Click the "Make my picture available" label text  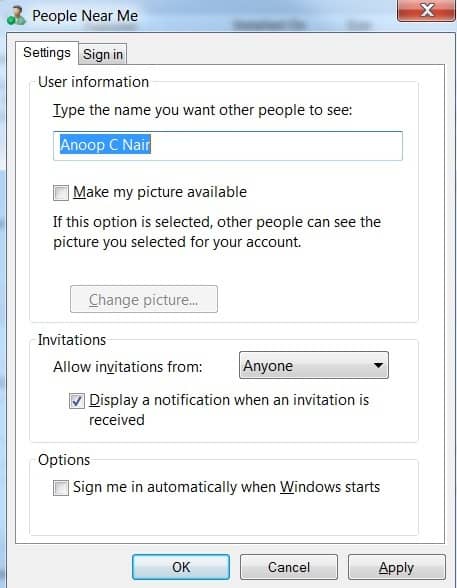[160, 192]
